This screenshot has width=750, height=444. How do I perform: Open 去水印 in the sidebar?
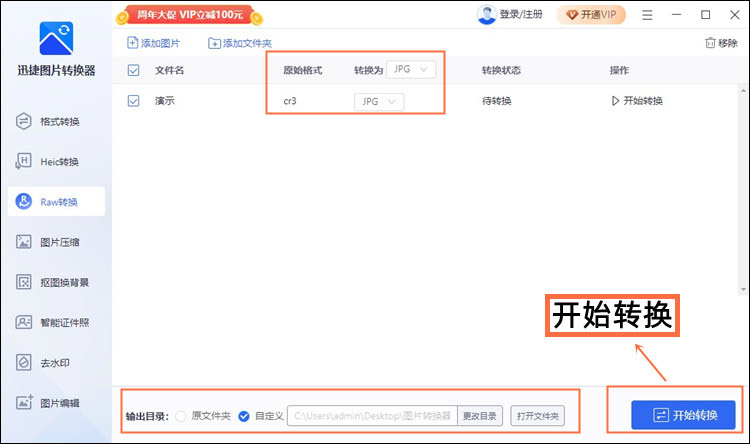tap(43, 363)
